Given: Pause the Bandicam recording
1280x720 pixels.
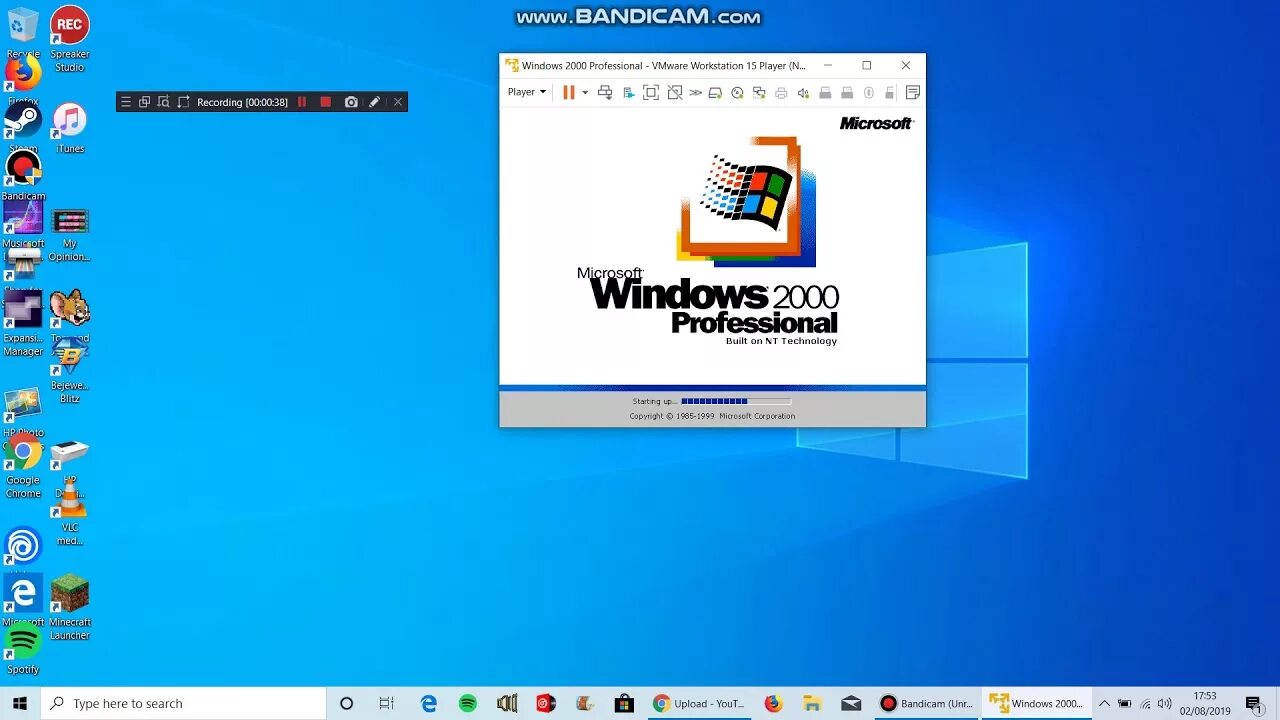Looking at the screenshot, I should click(302, 102).
